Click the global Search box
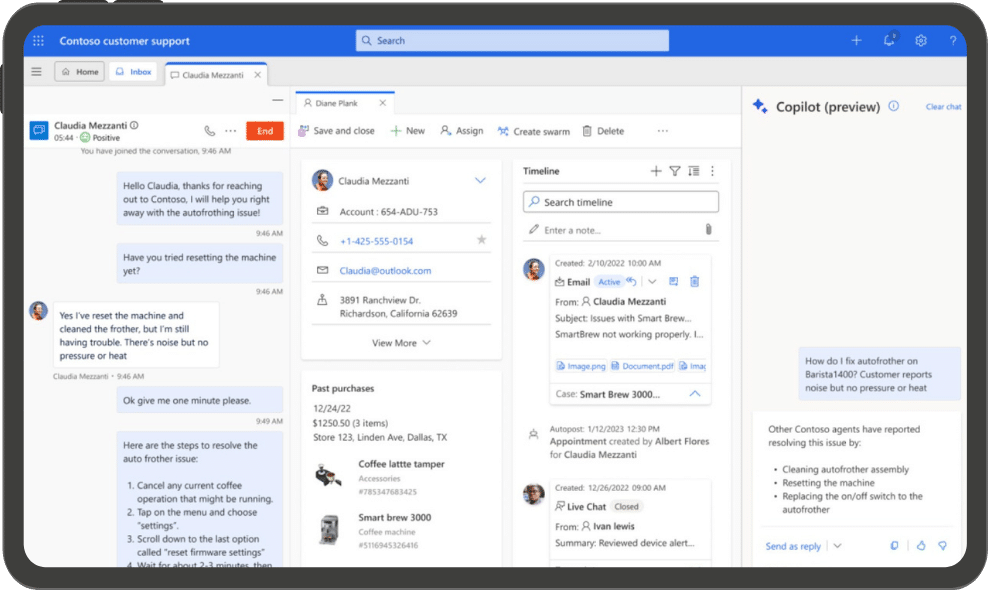The width and height of the screenshot is (988, 591). click(512, 40)
